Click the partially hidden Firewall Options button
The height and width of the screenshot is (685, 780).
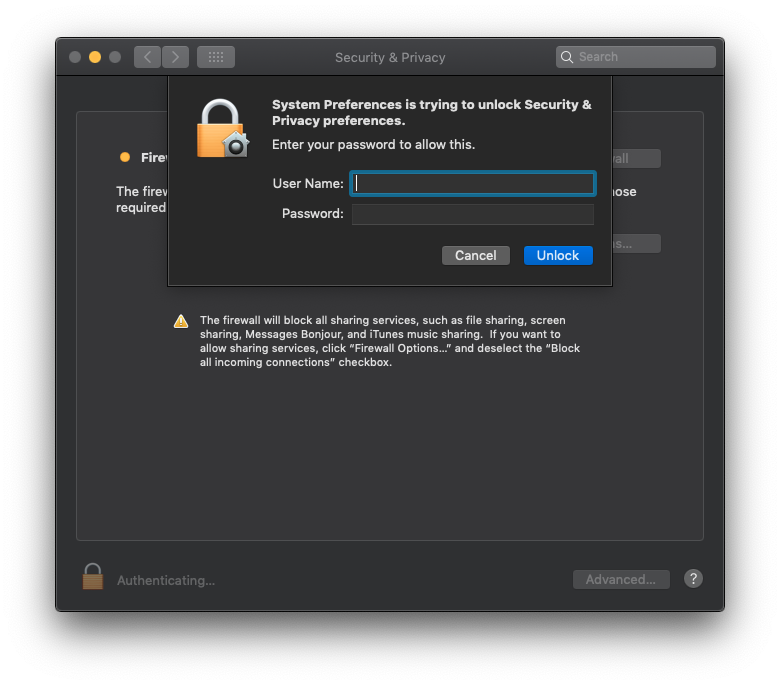coord(636,244)
